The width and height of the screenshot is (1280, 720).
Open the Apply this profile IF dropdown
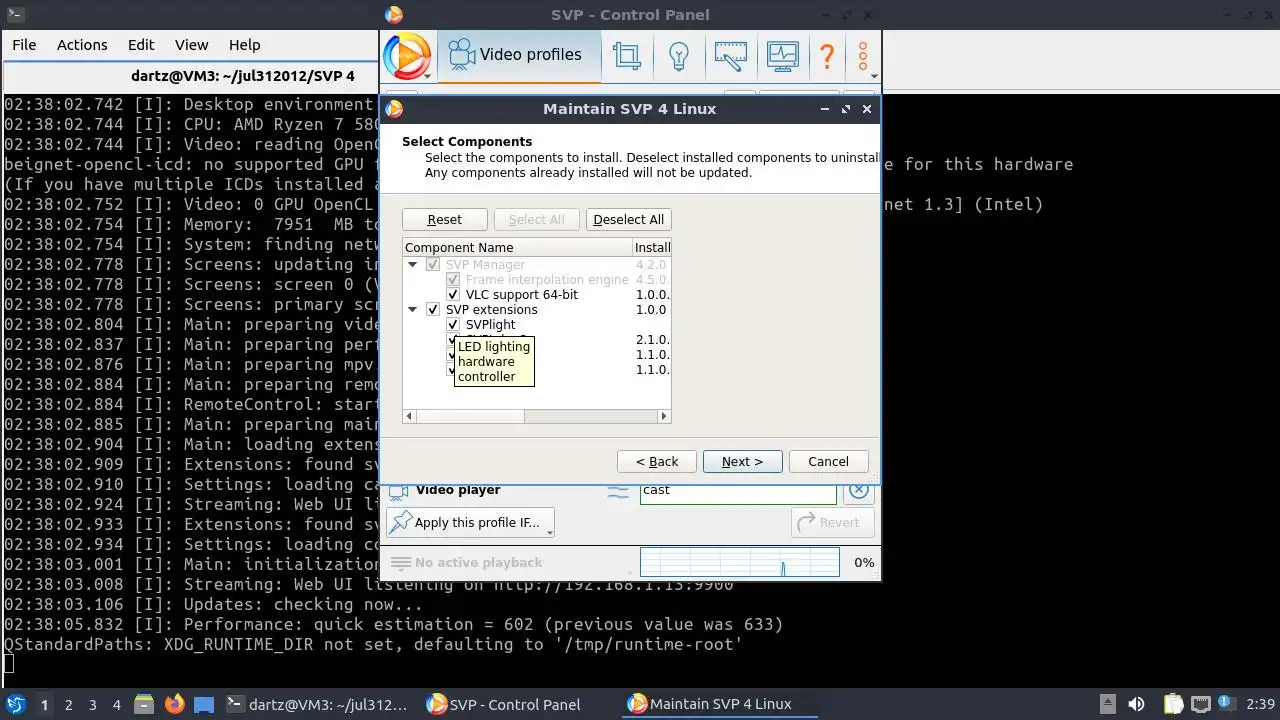coord(549,531)
